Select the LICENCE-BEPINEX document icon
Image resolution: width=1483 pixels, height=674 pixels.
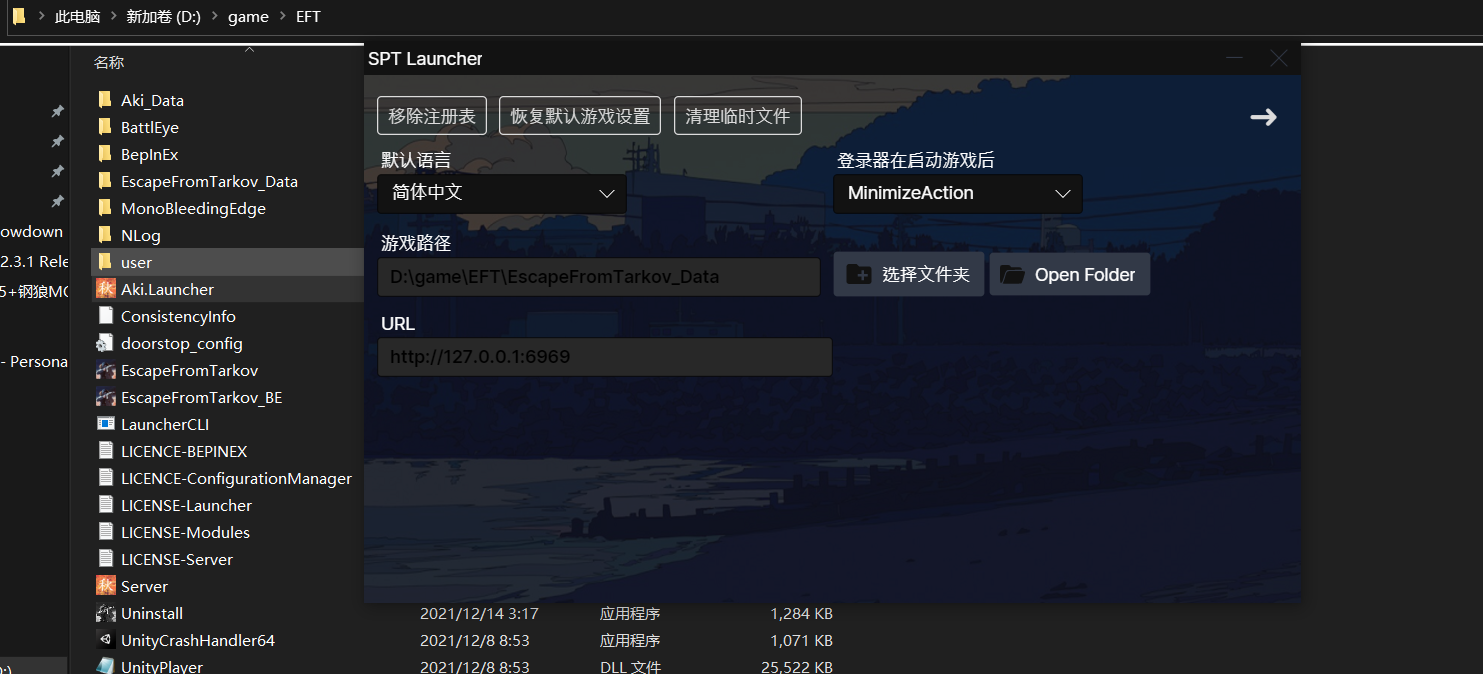pos(105,451)
